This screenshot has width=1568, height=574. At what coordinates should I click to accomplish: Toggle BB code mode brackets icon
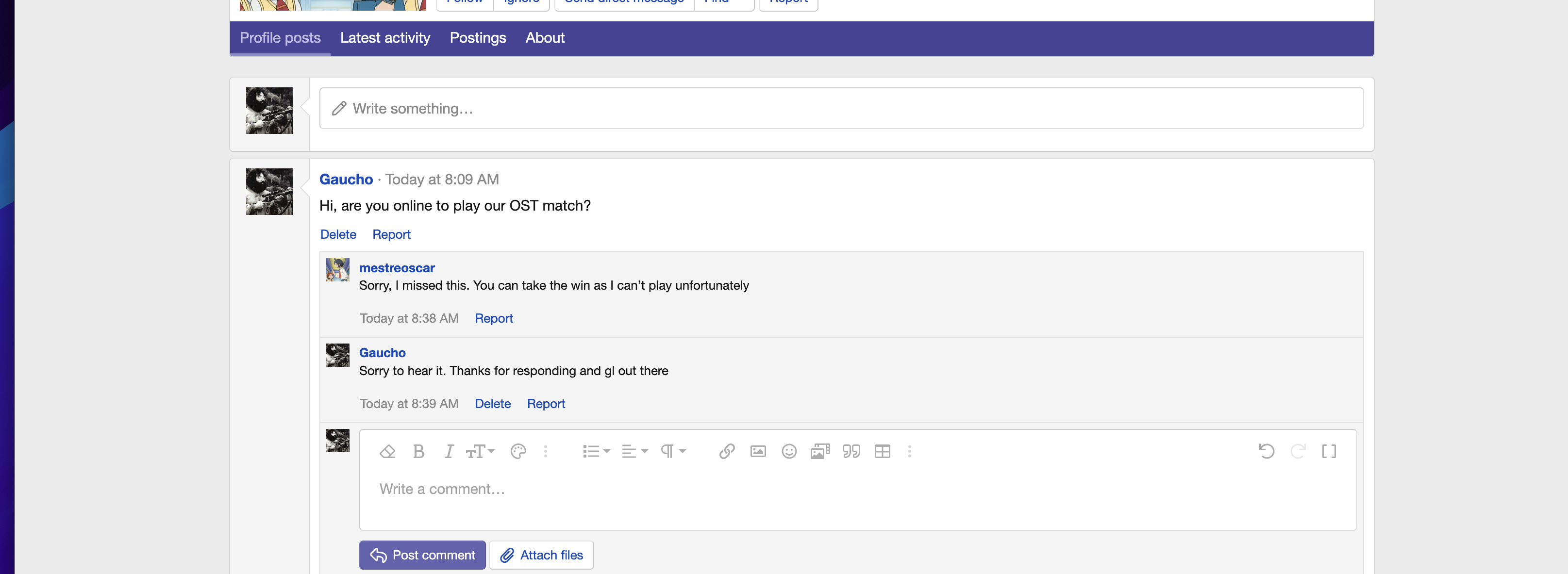tap(1328, 451)
